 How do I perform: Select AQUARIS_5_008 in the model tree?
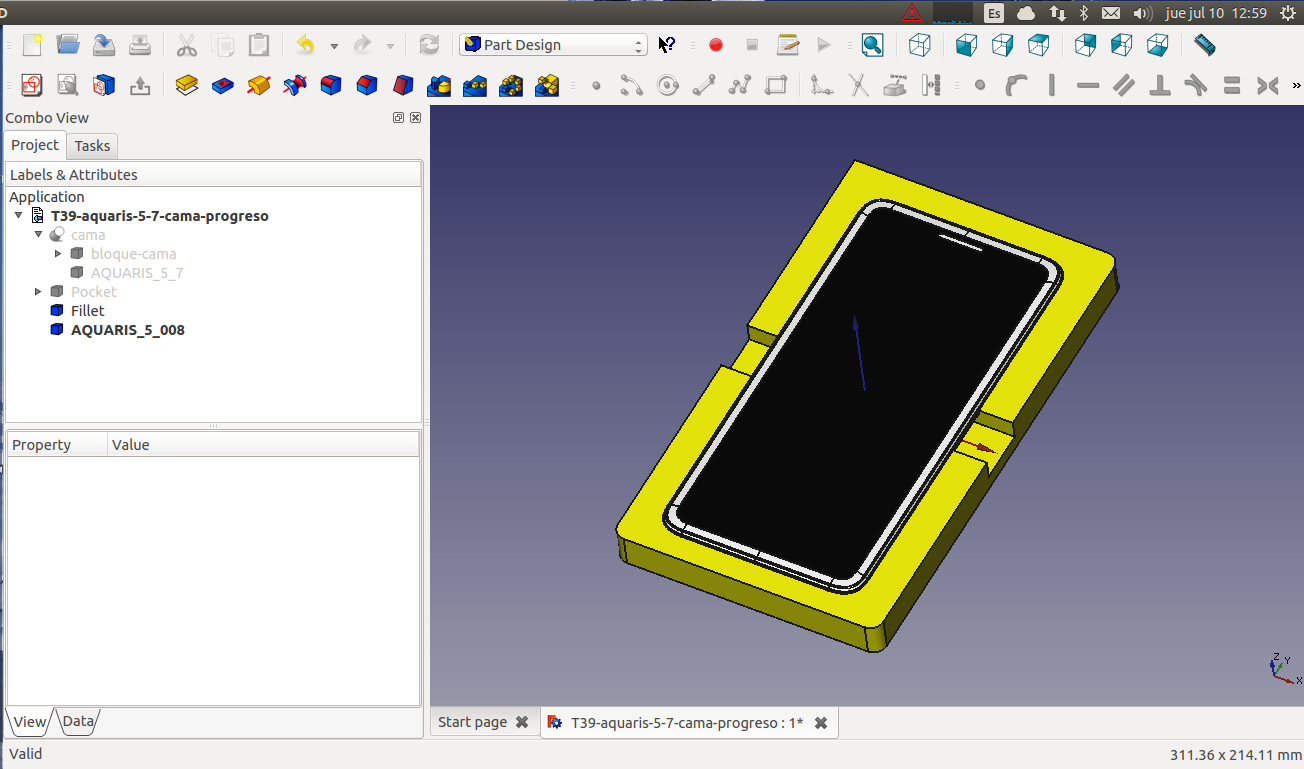127,330
